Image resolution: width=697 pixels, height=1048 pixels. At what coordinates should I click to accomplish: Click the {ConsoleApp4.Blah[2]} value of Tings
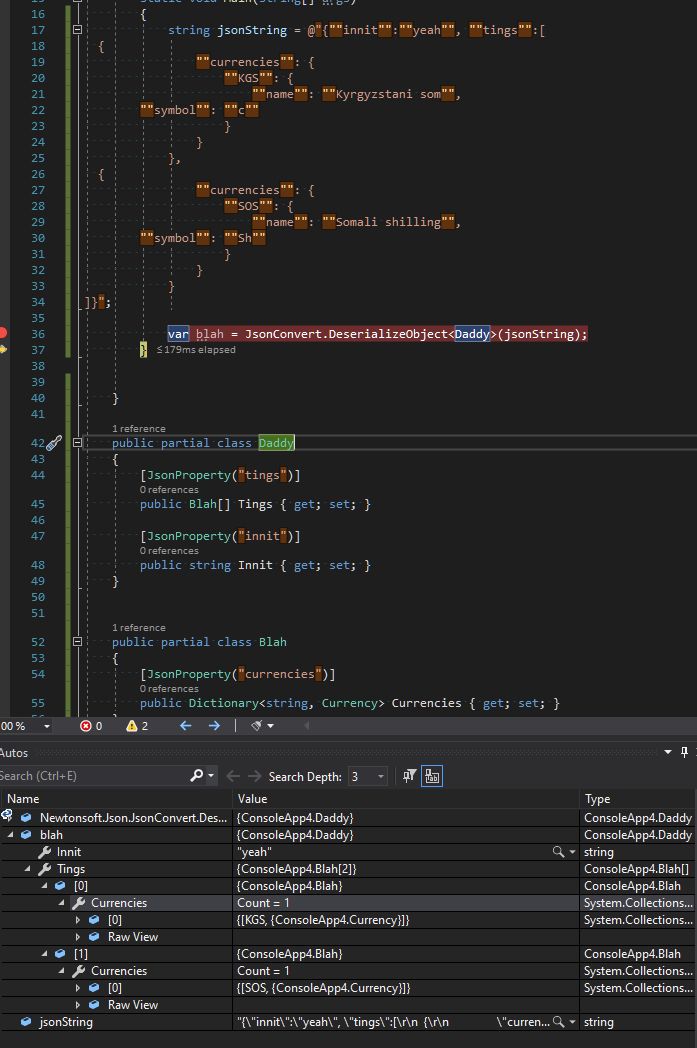(296, 869)
